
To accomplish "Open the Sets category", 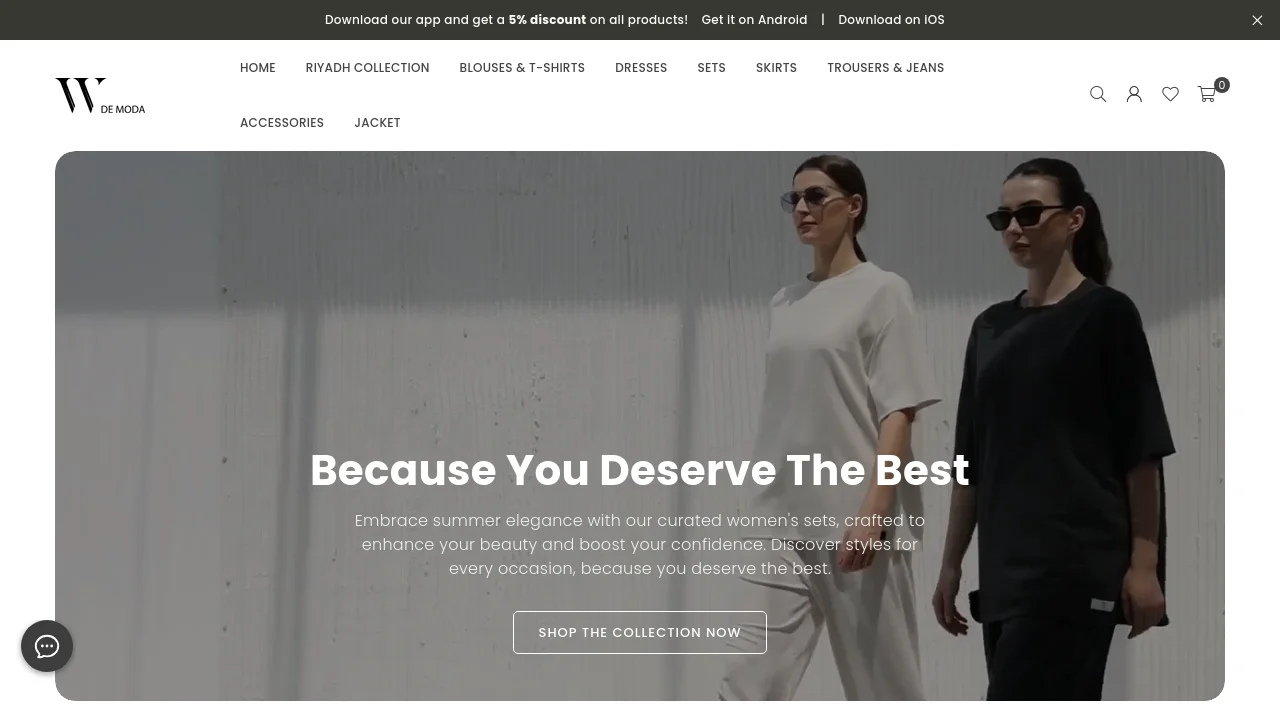I will [x=711, y=68].
